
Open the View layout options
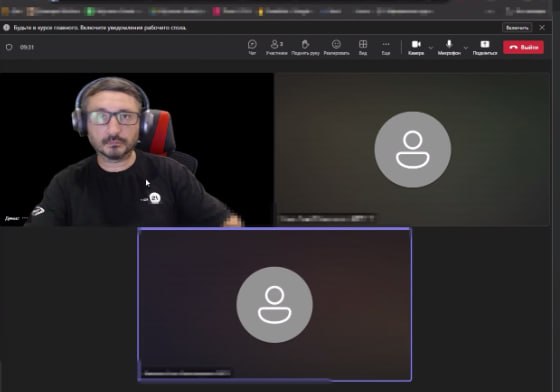pos(363,47)
